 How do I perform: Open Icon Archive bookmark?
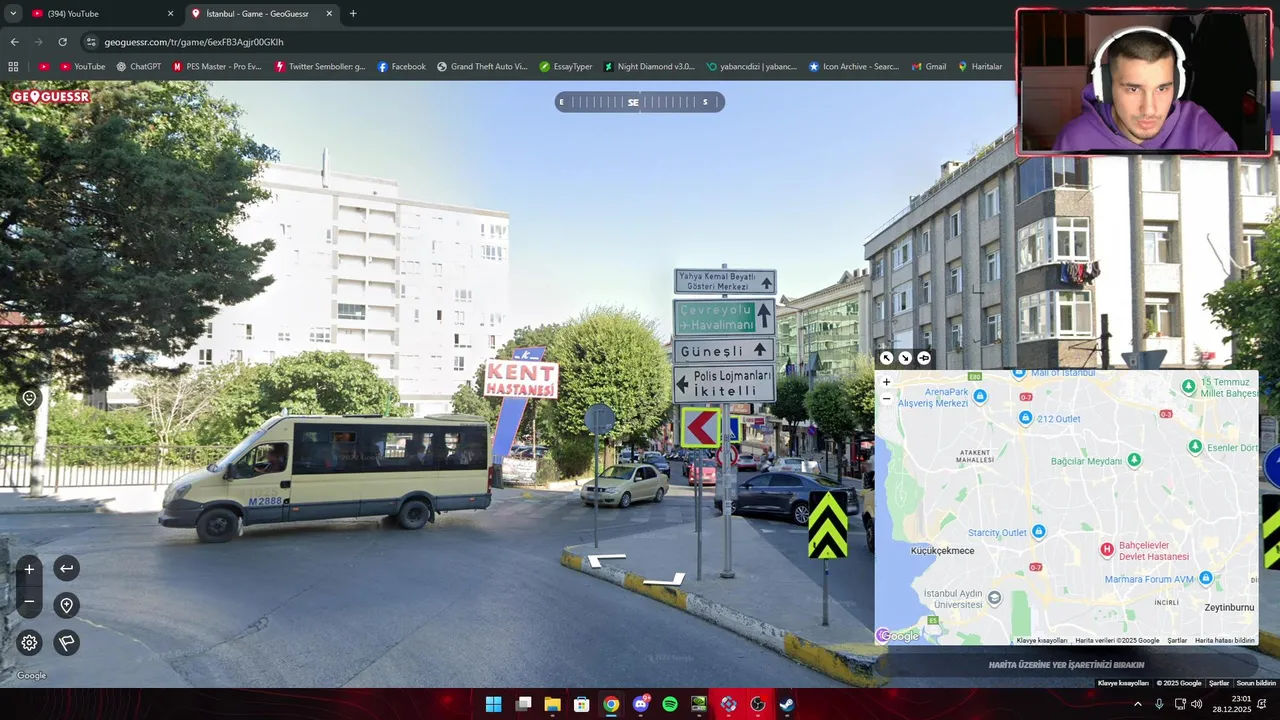click(853, 67)
